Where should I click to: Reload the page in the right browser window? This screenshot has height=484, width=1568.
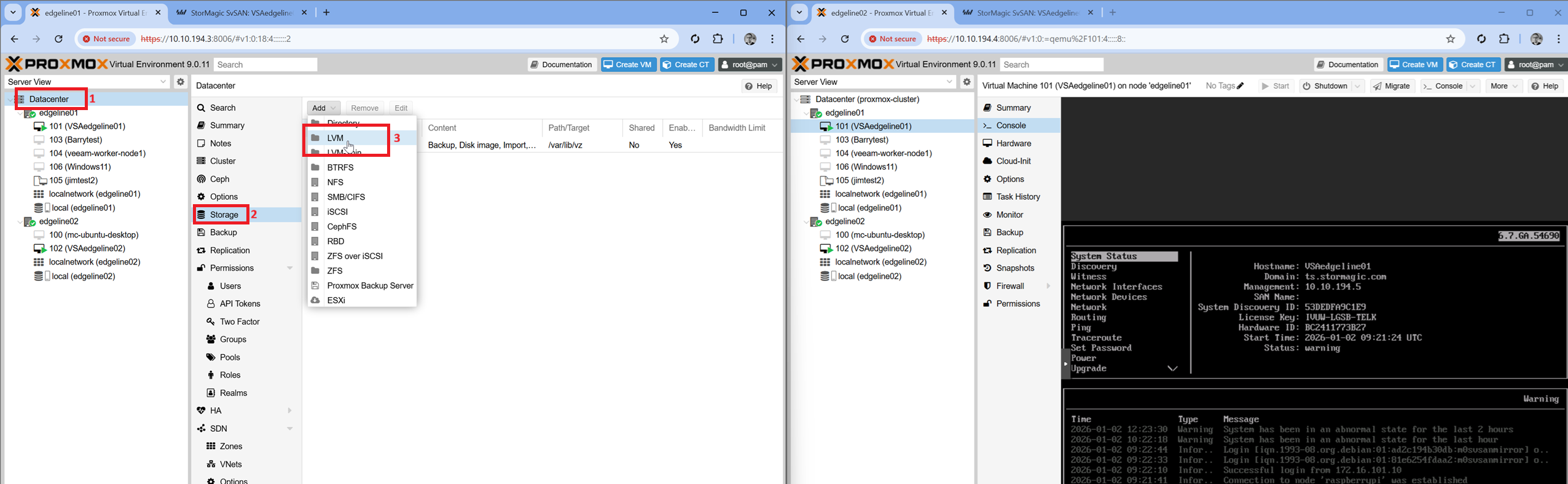click(x=845, y=39)
